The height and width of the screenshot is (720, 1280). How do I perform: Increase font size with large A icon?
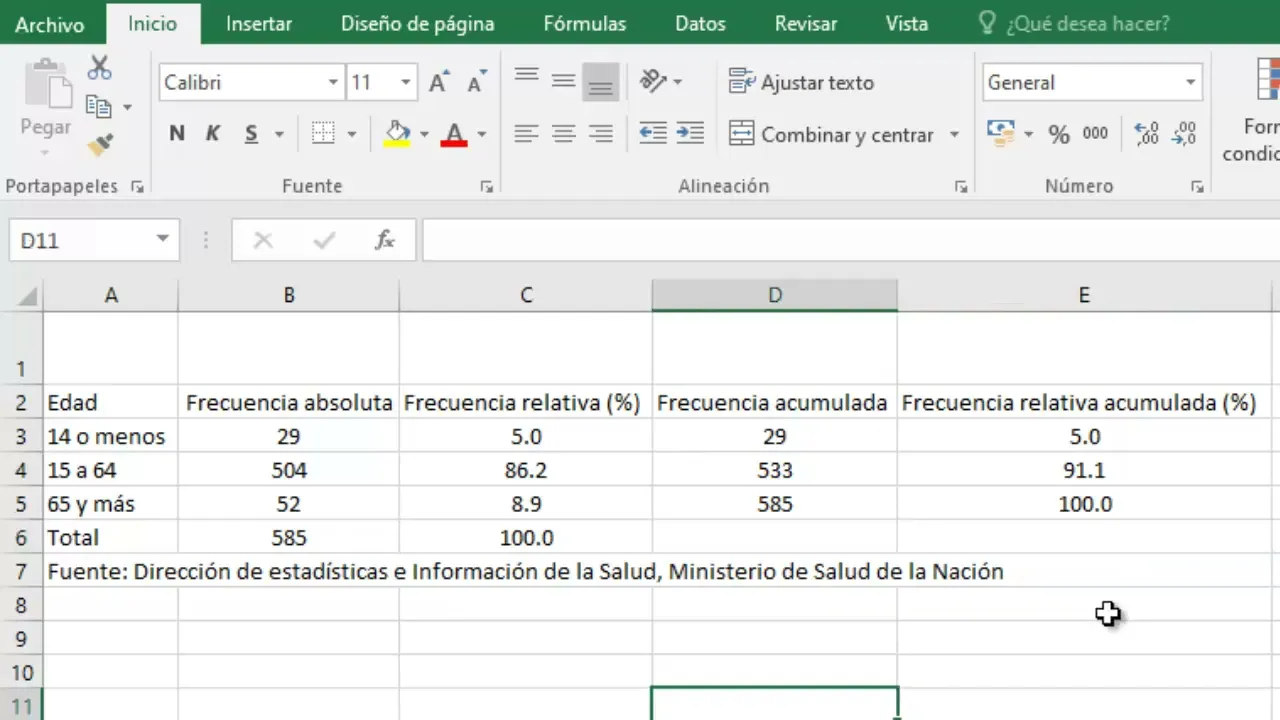click(438, 83)
